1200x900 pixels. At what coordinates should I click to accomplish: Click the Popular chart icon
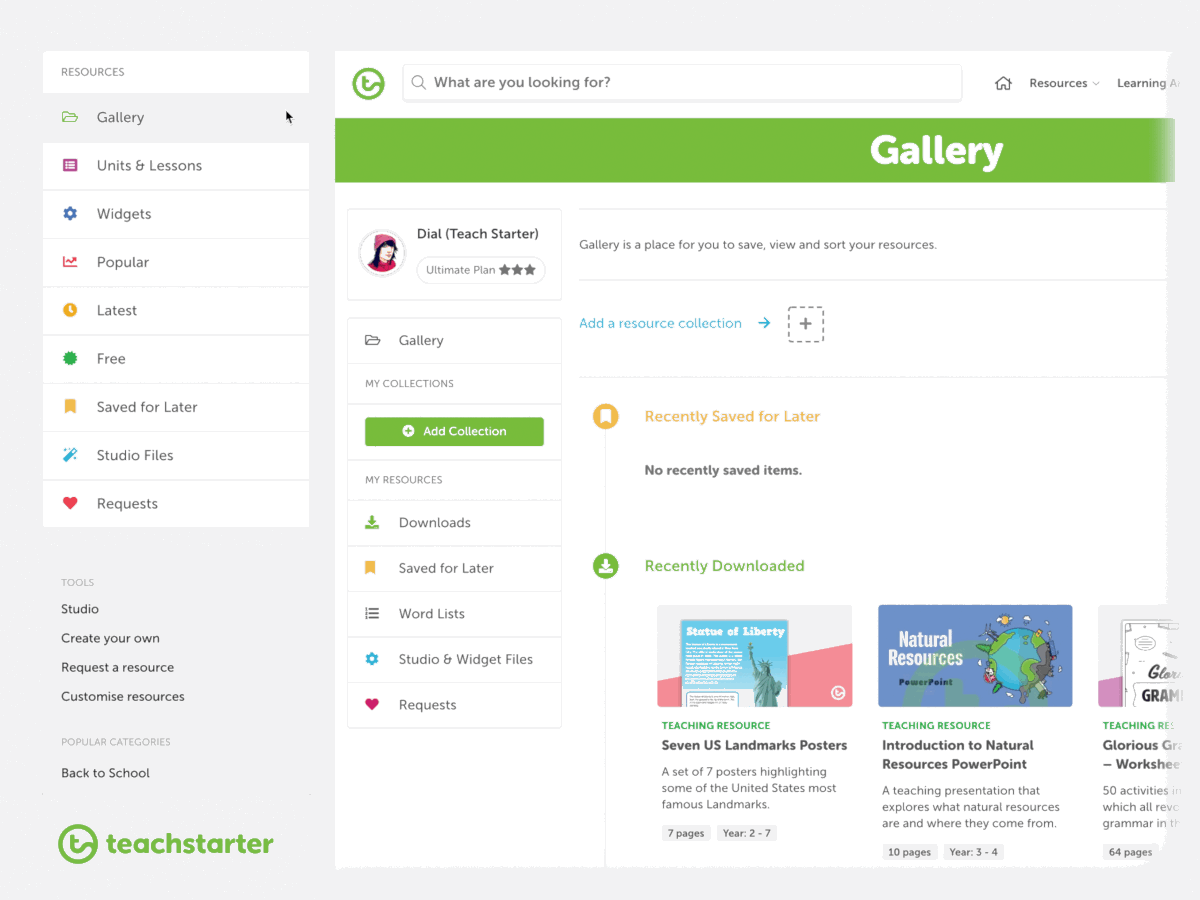(x=70, y=262)
